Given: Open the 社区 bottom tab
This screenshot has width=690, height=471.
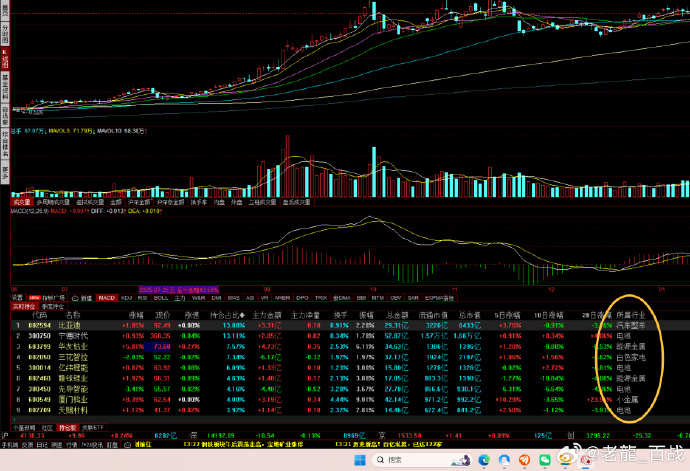Looking at the screenshot, I should pos(47,428).
